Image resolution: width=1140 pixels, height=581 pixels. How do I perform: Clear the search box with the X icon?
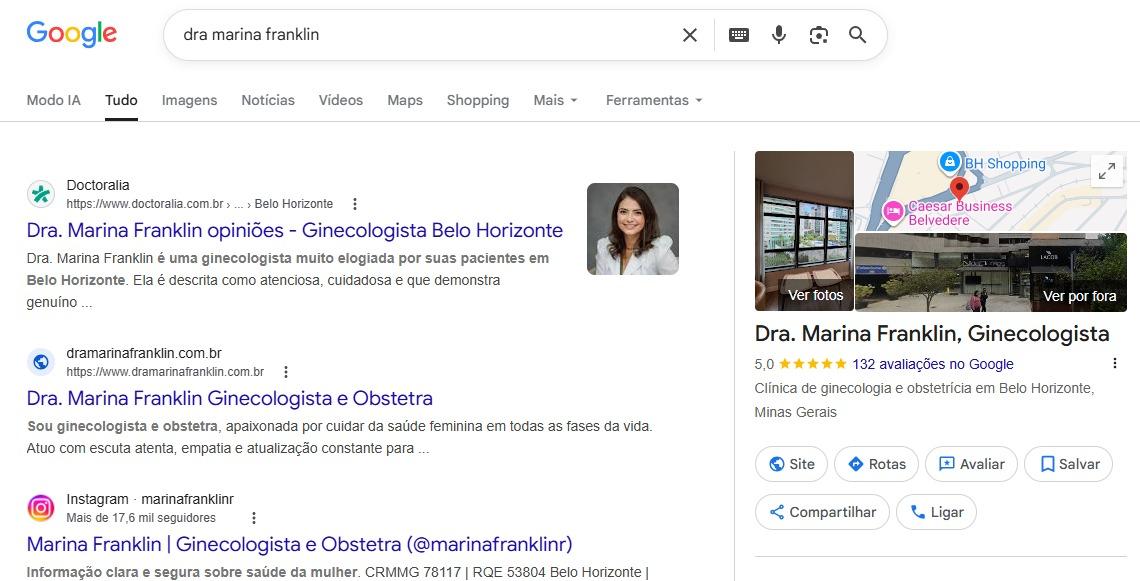689,35
